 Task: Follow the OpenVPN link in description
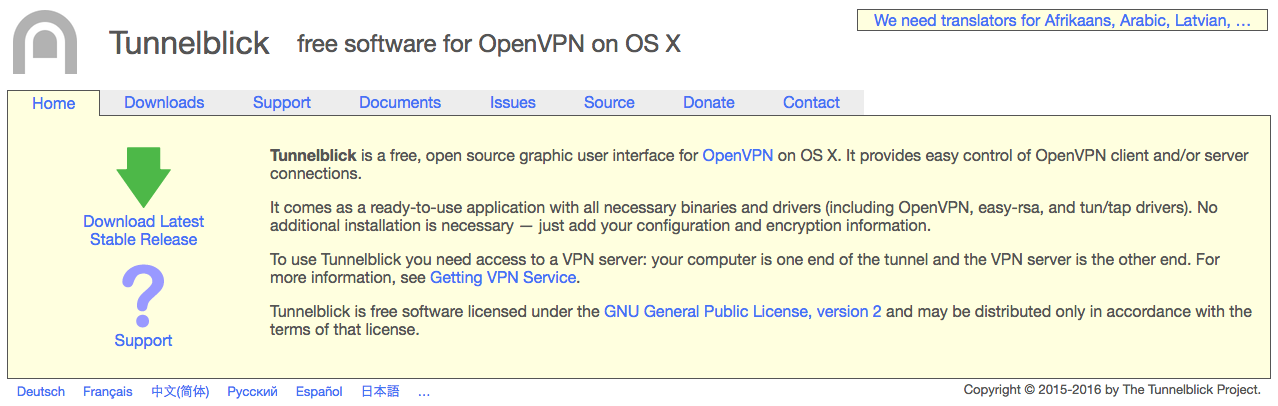pyautogui.click(x=738, y=155)
